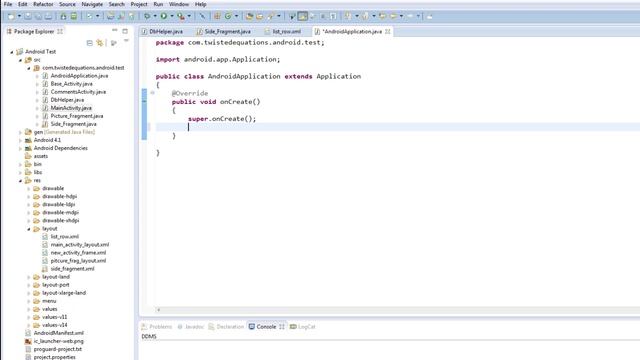Collapse the res folder node
Viewport: 640px width, 360px height.
(20, 180)
